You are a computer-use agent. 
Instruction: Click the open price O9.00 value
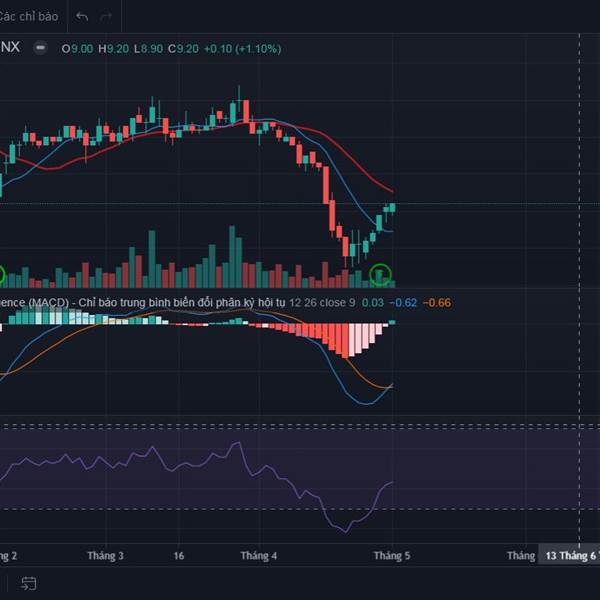pyautogui.click(x=77, y=49)
